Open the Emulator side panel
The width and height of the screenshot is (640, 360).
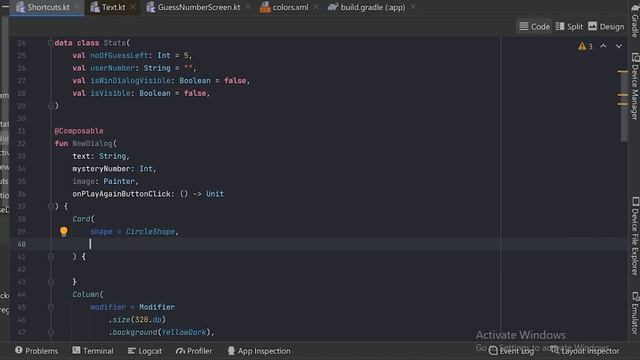635,313
